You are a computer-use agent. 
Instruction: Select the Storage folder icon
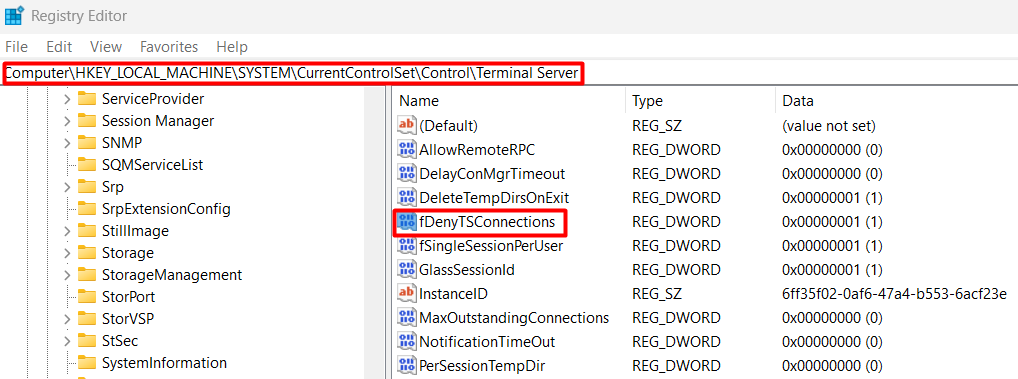coord(86,253)
